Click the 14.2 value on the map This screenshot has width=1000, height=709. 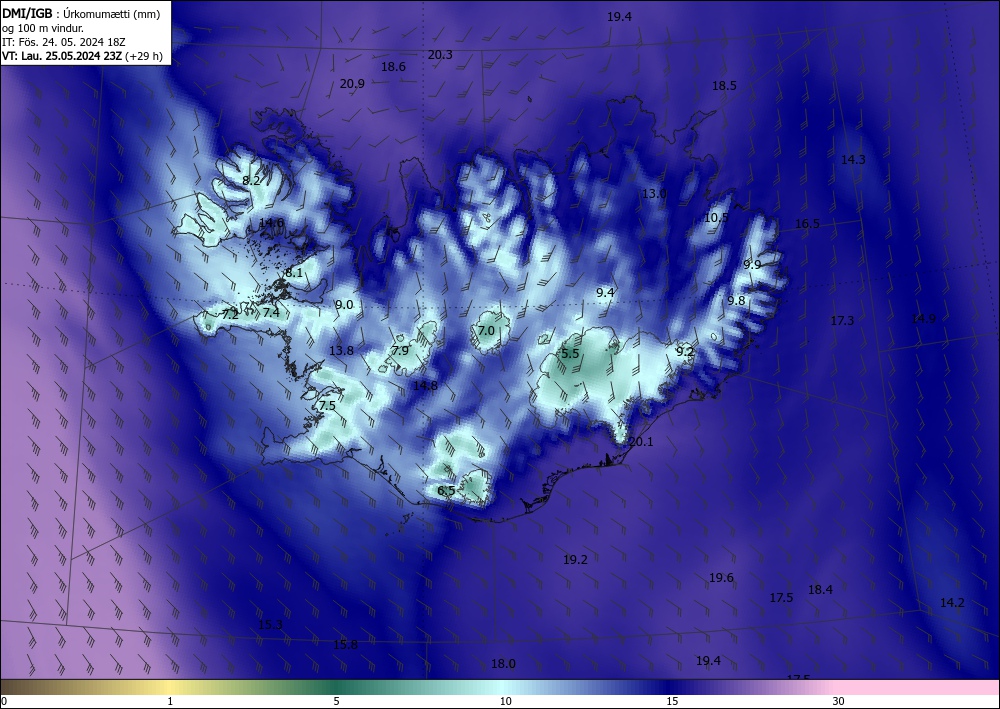952,602
